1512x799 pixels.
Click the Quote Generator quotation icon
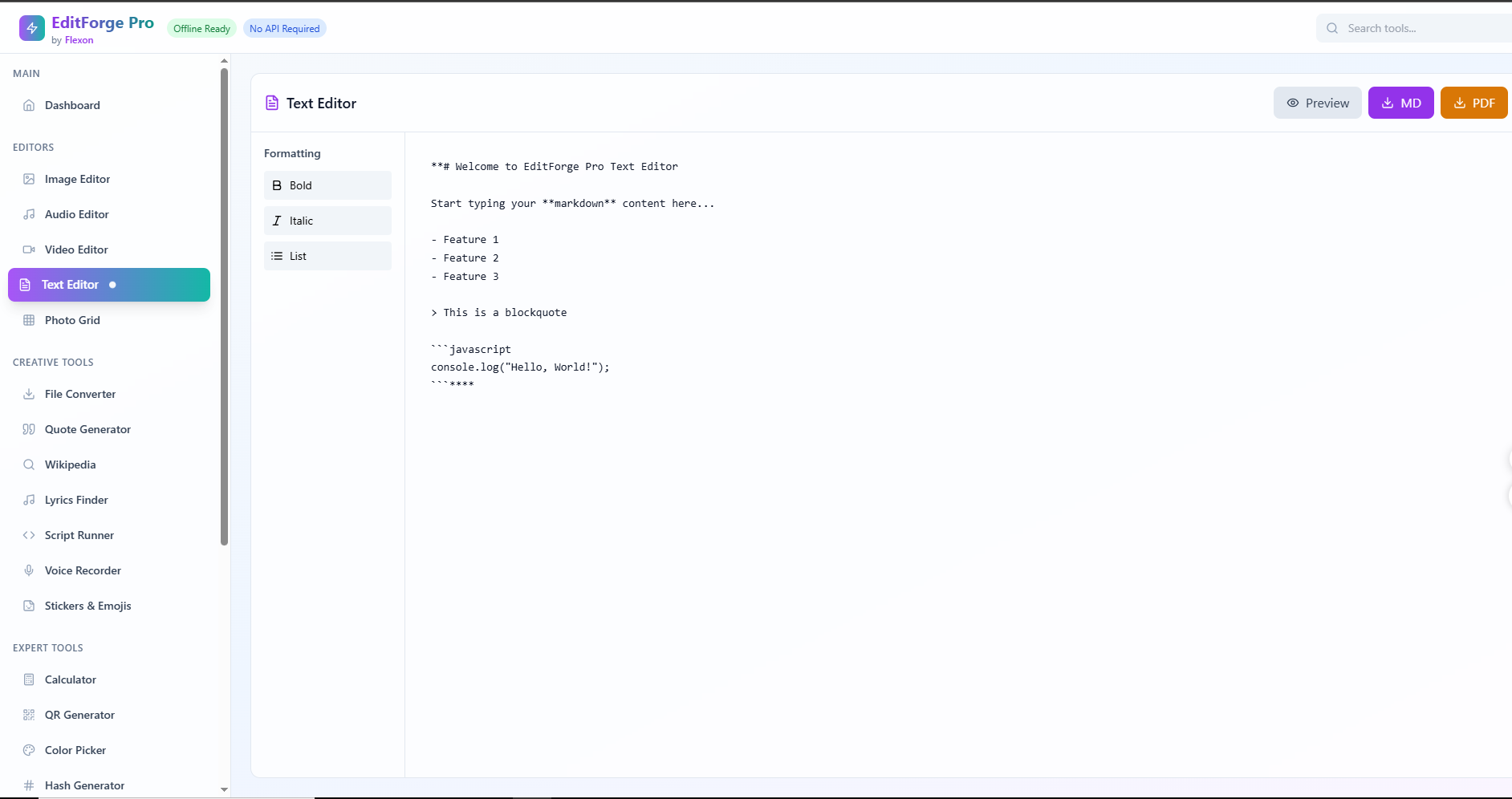click(29, 429)
